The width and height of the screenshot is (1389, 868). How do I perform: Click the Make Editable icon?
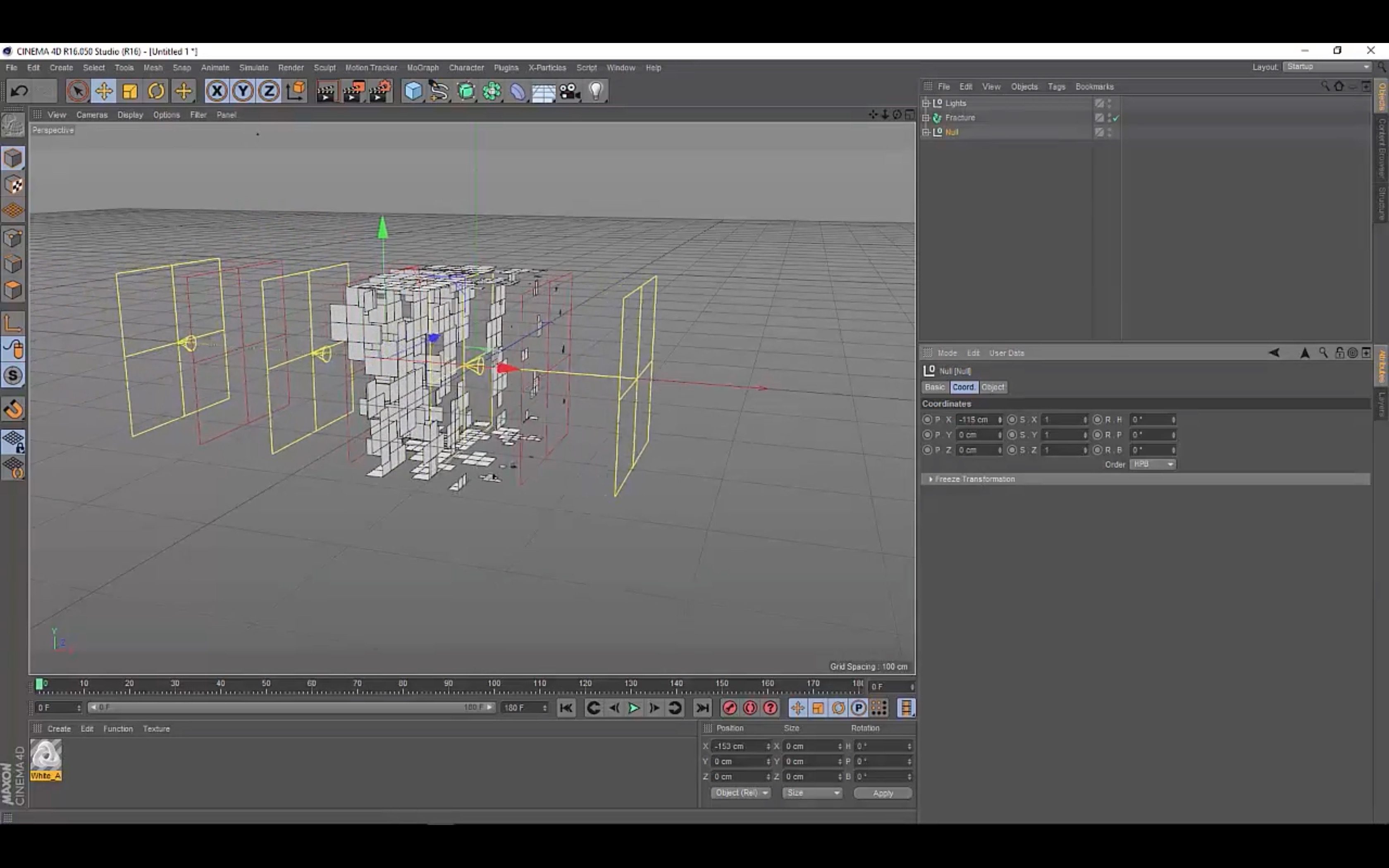click(x=13, y=124)
